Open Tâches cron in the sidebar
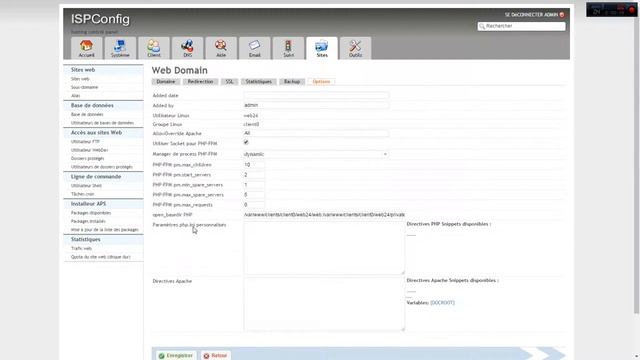 pos(82,194)
